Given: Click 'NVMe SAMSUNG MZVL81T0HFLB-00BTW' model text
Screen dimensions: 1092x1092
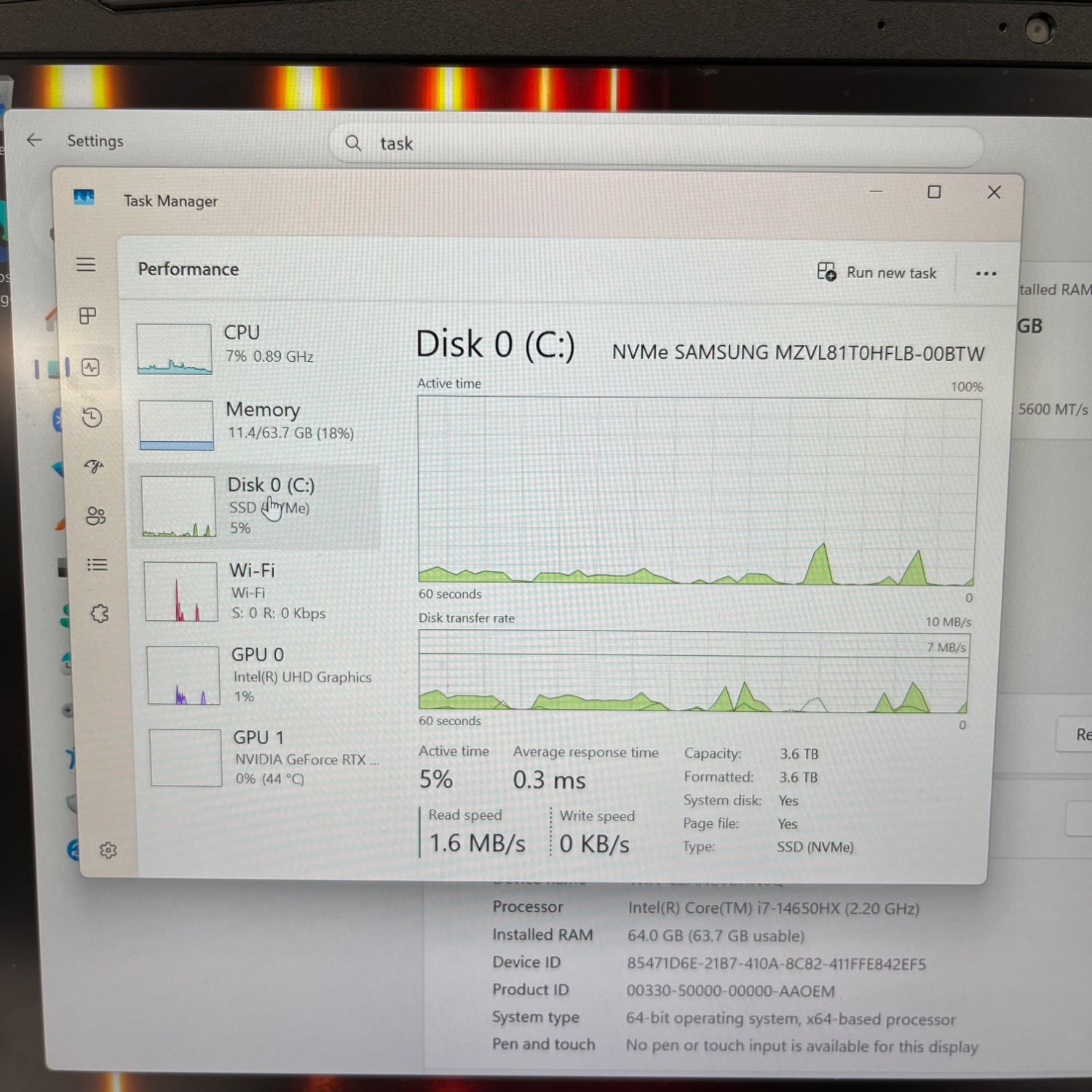Looking at the screenshot, I should pos(798,353).
